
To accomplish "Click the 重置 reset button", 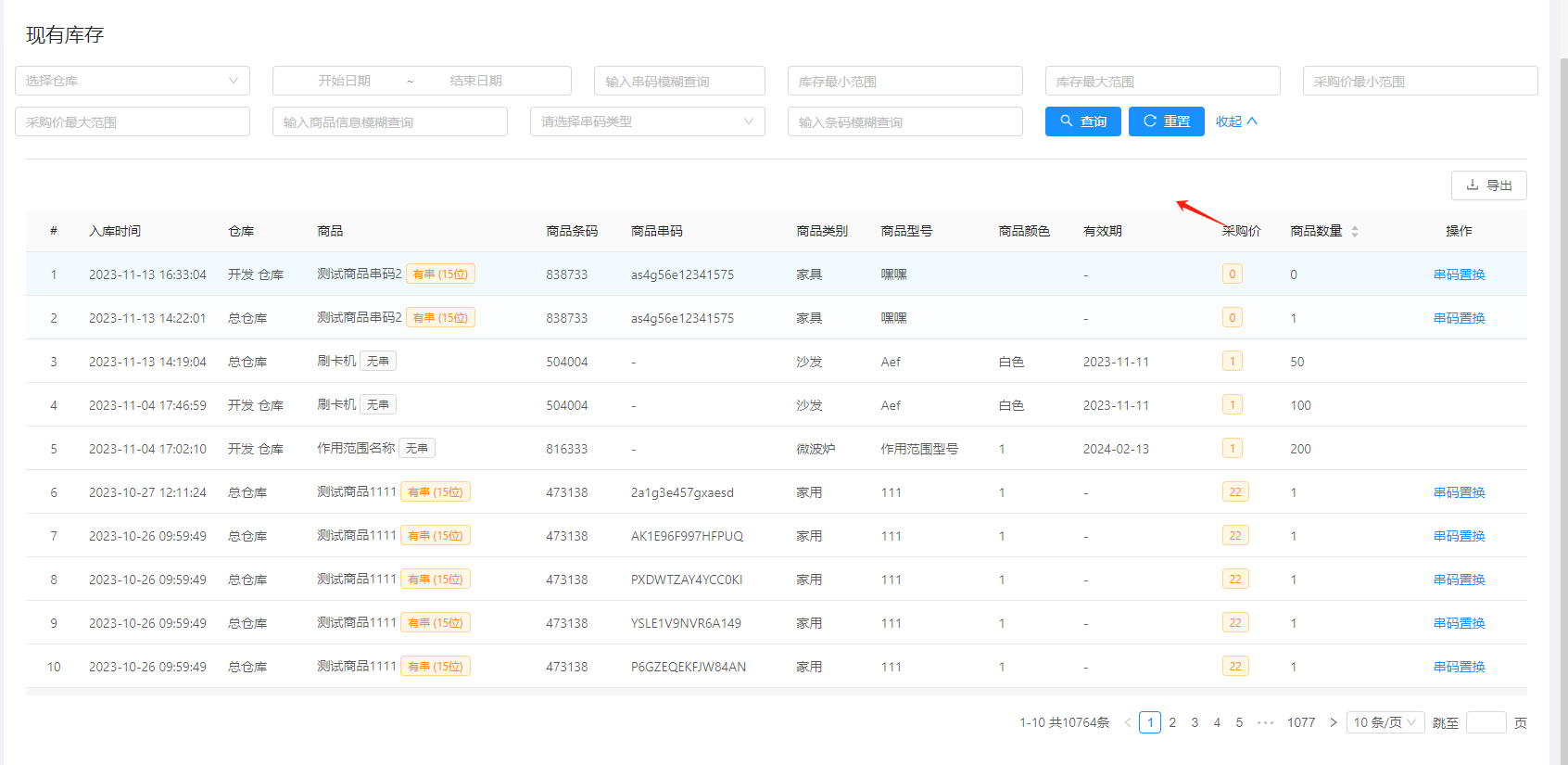I will (1166, 121).
